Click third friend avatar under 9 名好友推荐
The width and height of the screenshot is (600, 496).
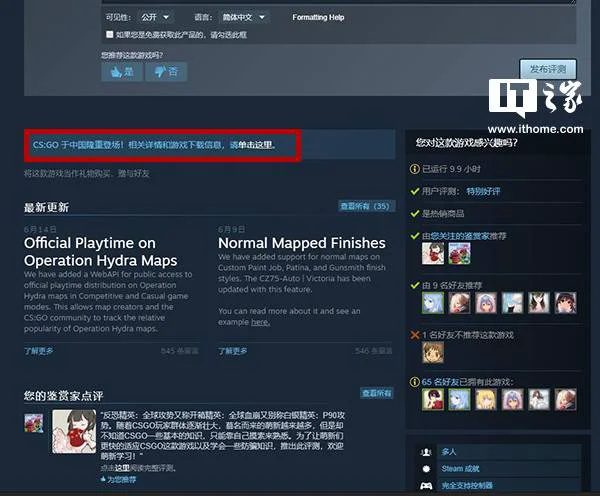486,303
